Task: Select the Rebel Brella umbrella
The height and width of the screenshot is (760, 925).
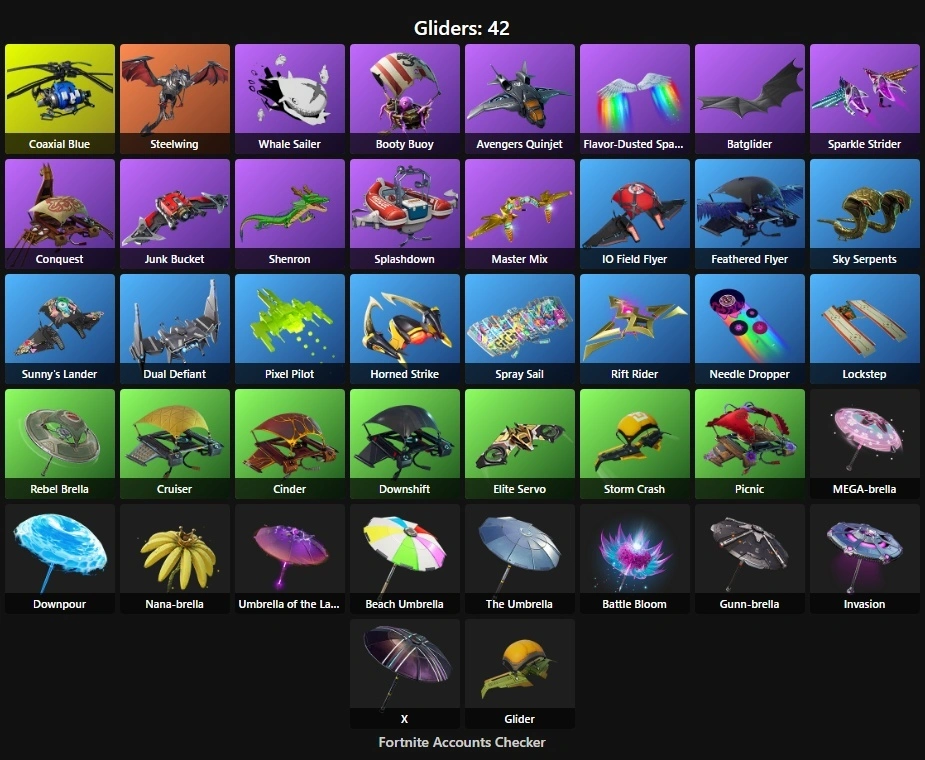Action: coord(60,444)
